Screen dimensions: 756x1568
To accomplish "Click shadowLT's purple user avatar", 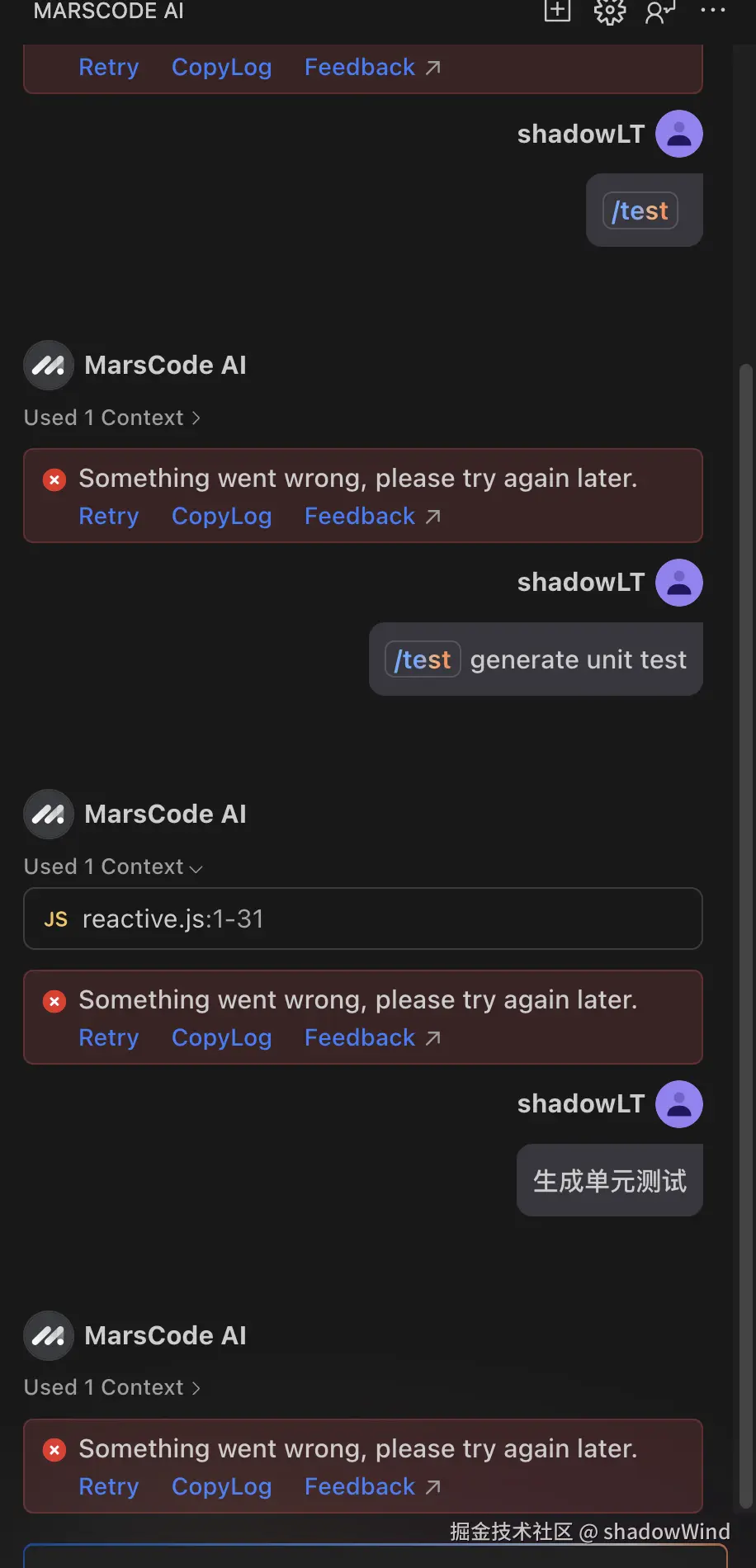I will coord(678,133).
